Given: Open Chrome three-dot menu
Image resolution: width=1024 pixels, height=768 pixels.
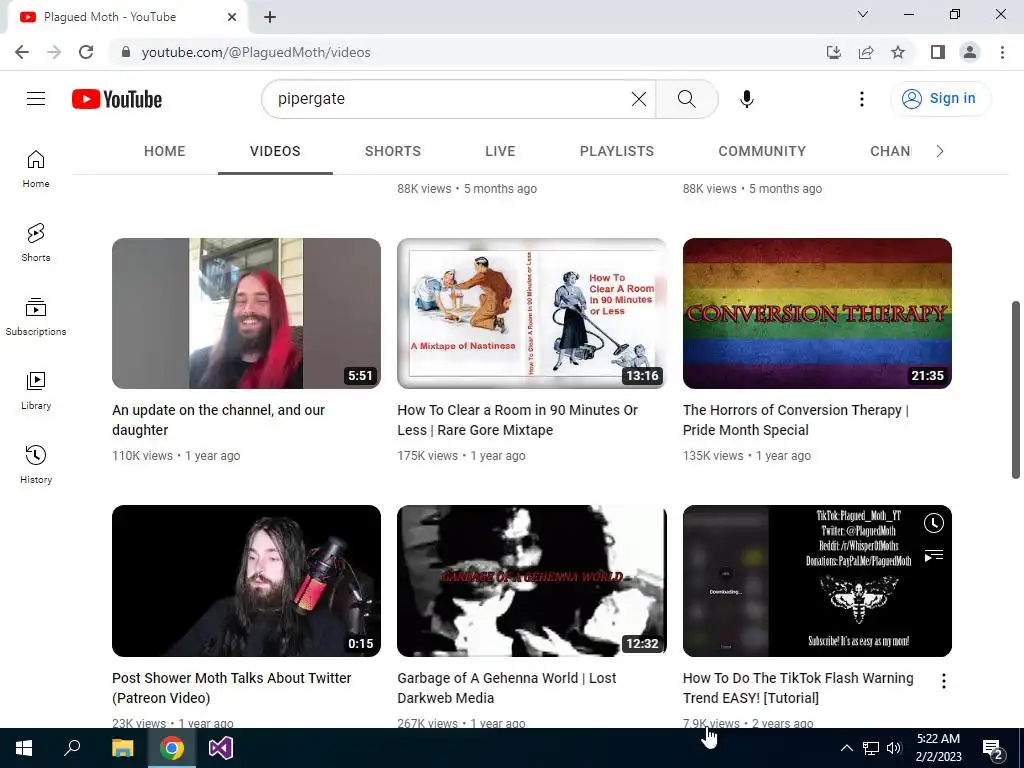Looking at the screenshot, I should (1002, 52).
